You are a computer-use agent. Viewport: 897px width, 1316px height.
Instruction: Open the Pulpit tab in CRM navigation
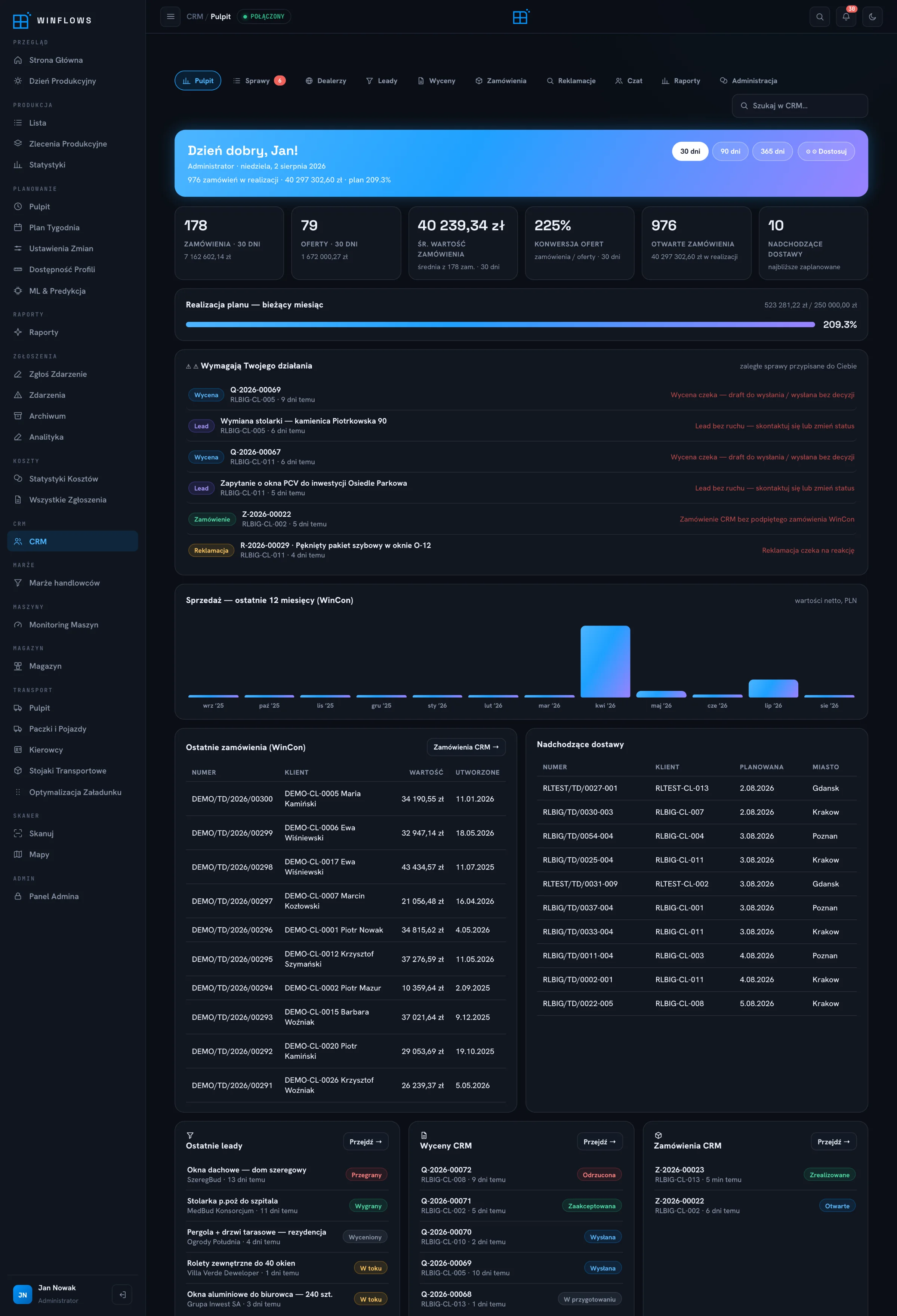197,81
